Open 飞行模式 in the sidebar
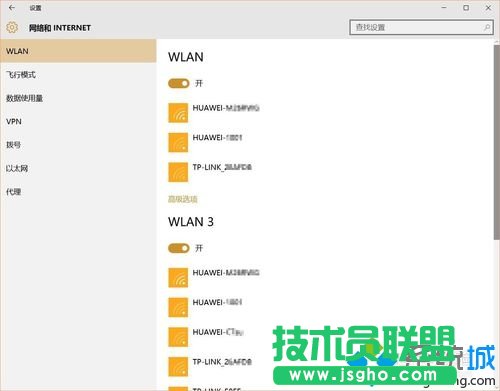The width and height of the screenshot is (500, 391). point(21,75)
